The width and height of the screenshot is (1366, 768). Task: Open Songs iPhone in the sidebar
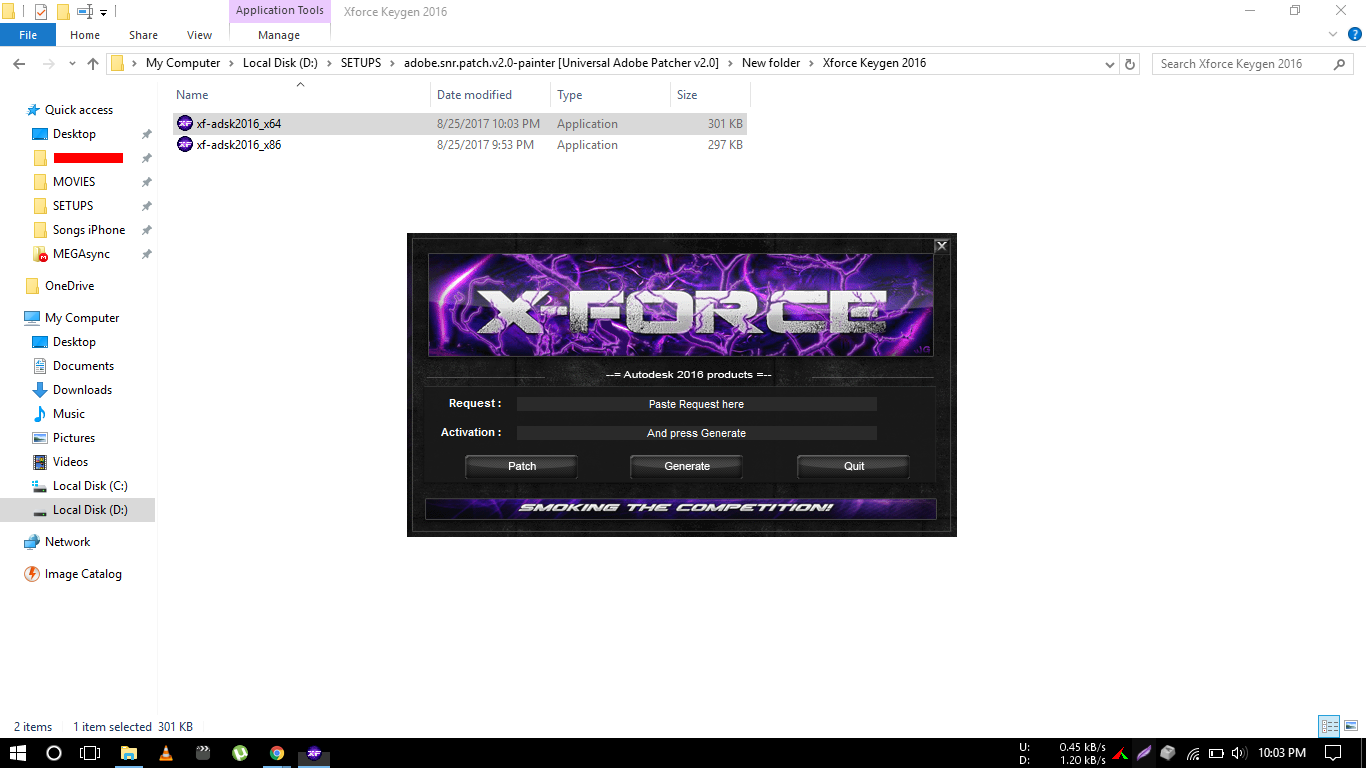(x=89, y=230)
